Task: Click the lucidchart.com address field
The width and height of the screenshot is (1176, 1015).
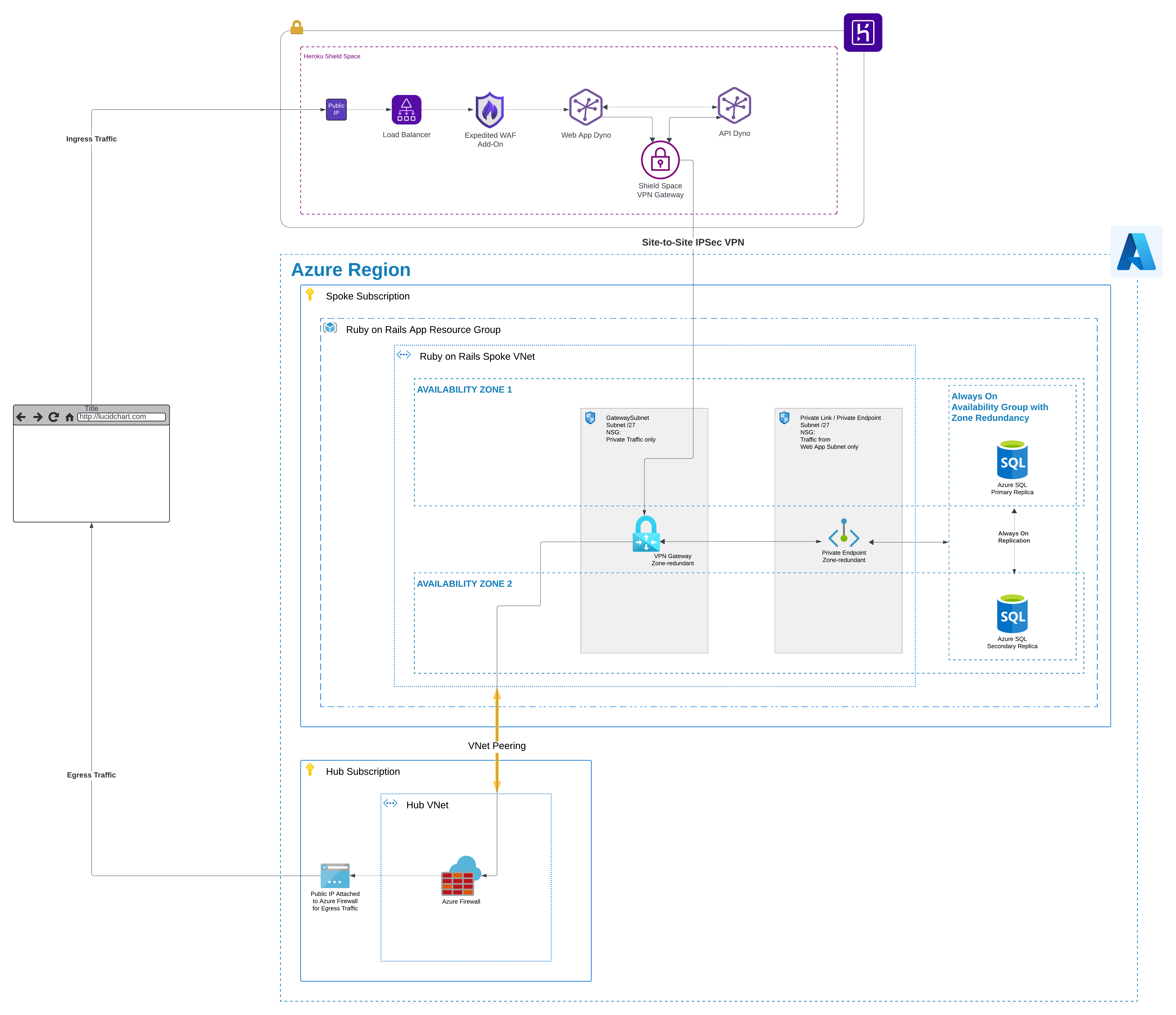Action: (121, 417)
